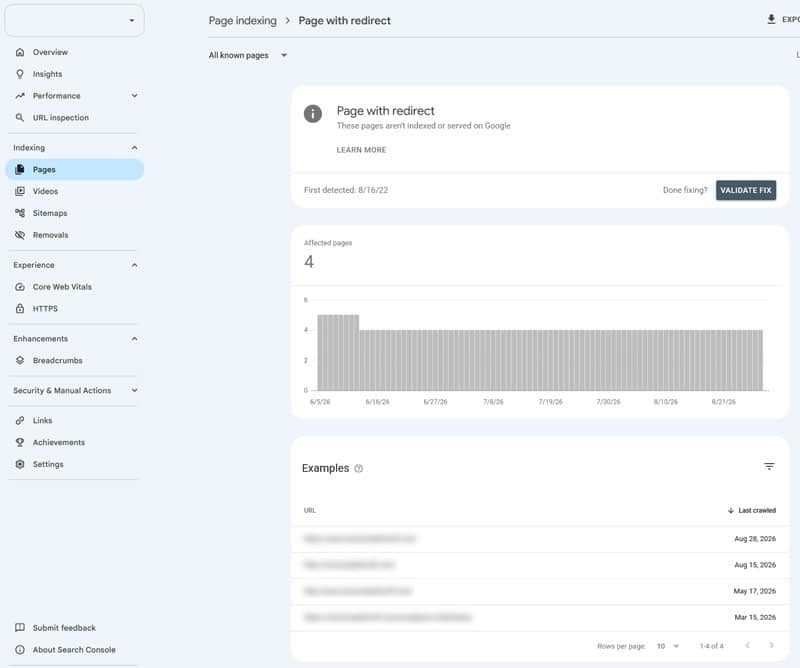Image resolution: width=800 pixels, height=668 pixels.
Task: Open Insights in the sidebar
Action: click(74, 74)
